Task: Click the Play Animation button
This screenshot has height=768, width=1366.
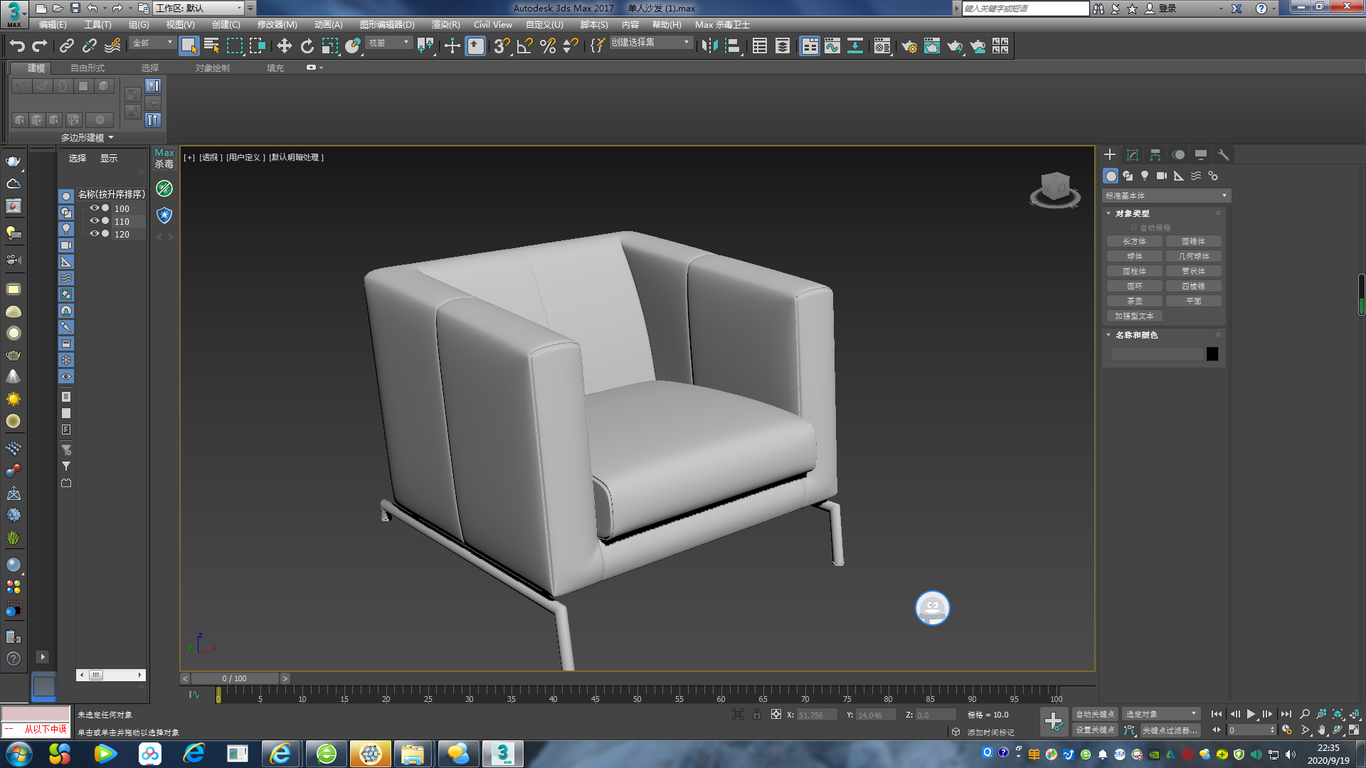Action: [1251, 714]
